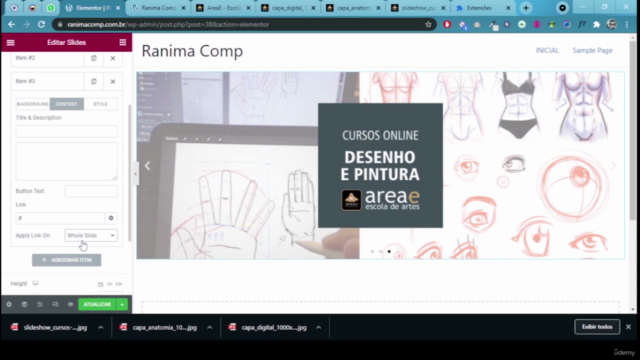Open the Apply Link On dropdown
640x360 pixels.
[x=91, y=236]
